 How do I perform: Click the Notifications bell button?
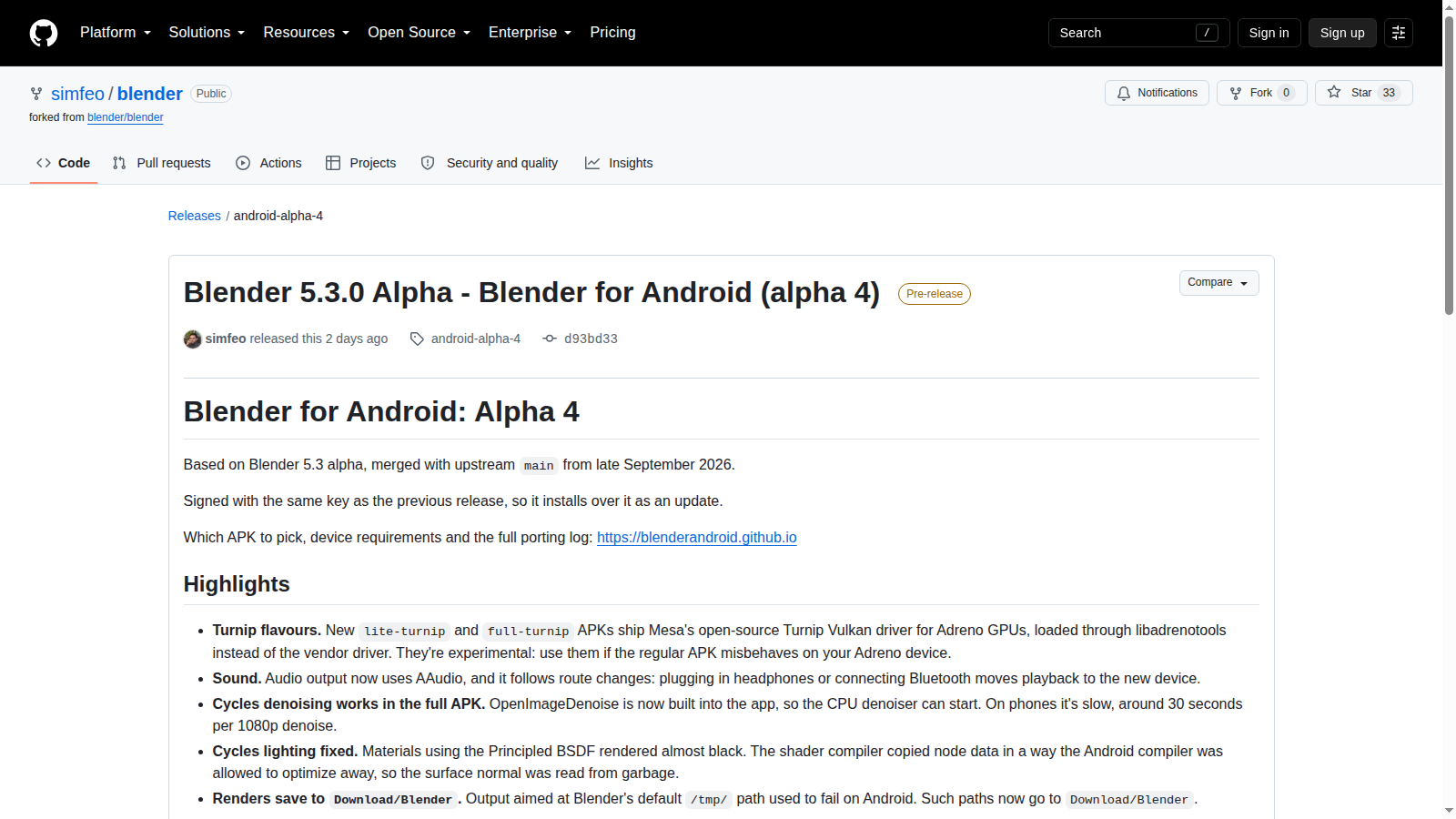pyautogui.click(x=1157, y=93)
